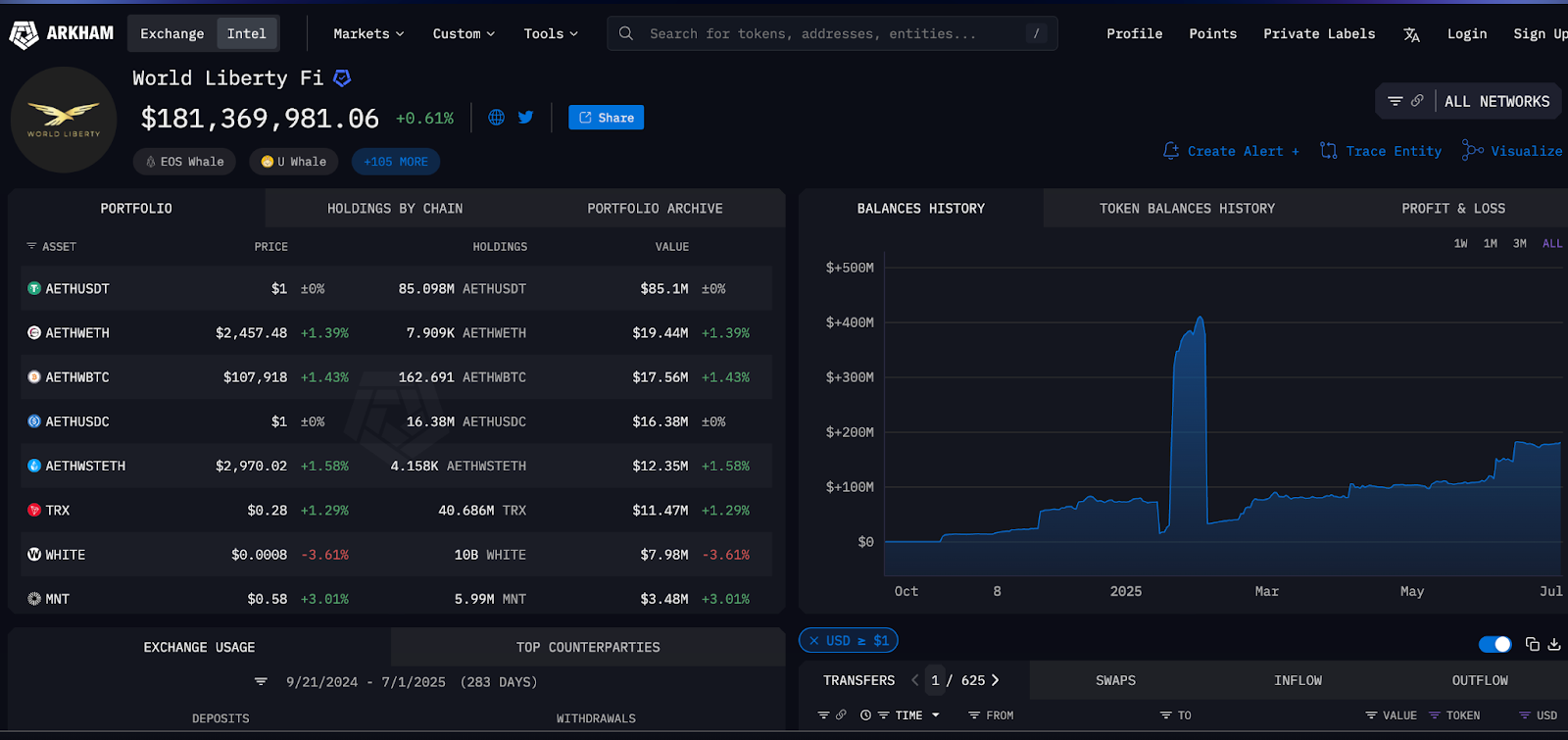
Task: Open the TIME sort dropdown arrow
Action: [x=936, y=715]
